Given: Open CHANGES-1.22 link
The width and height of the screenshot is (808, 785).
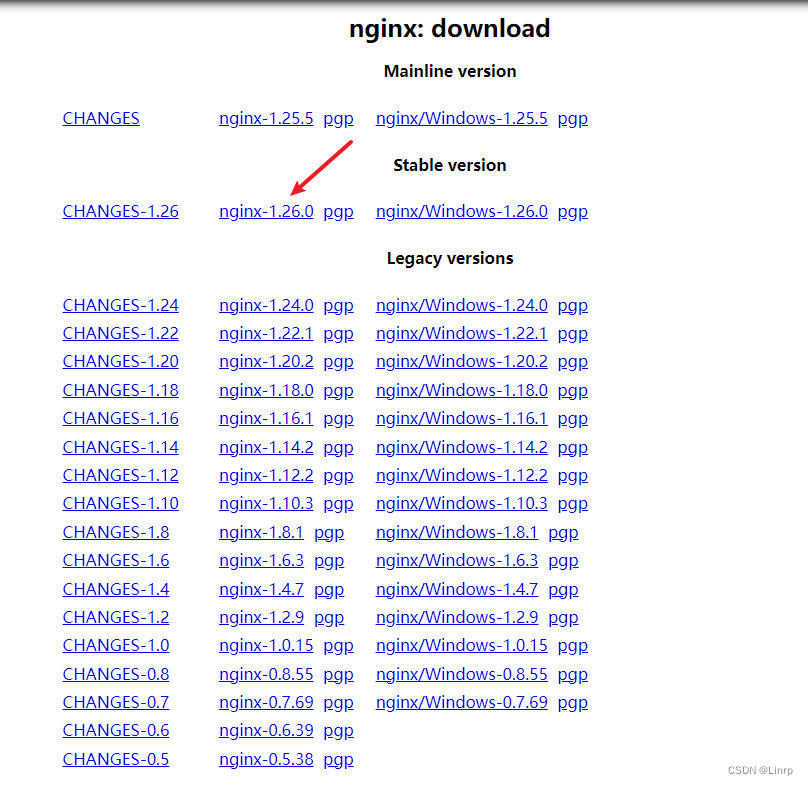Looking at the screenshot, I should pos(121,333).
